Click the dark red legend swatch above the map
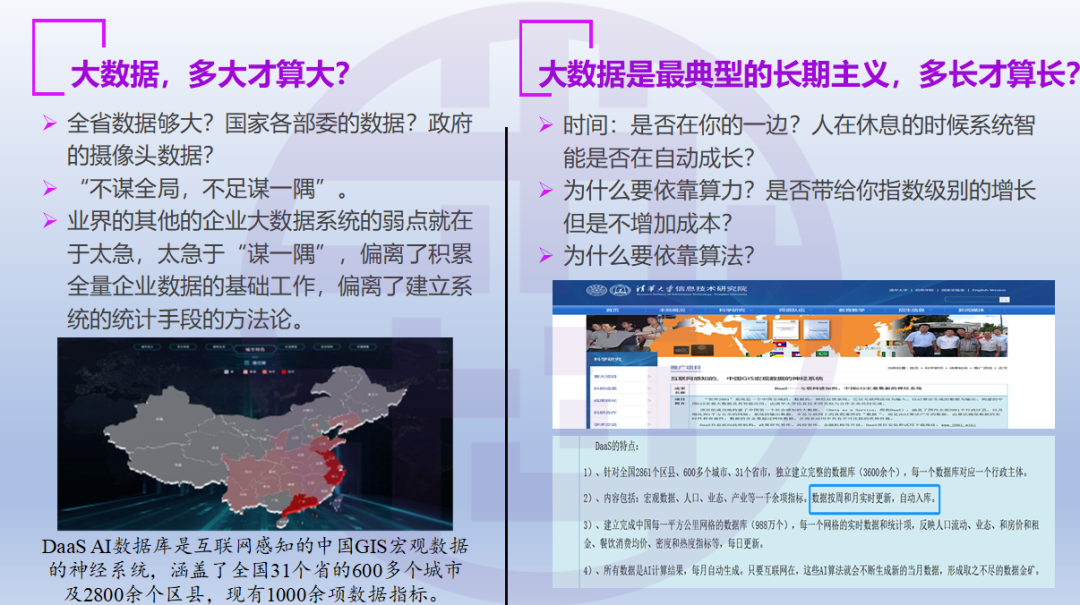 pyautogui.click(x=282, y=371)
